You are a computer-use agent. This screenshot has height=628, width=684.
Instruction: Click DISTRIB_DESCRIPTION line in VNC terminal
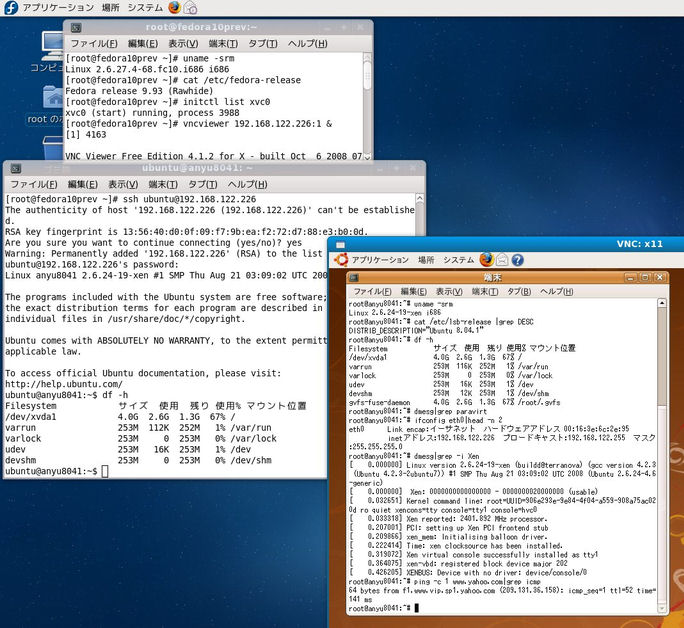pyautogui.click(x=417, y=331)
